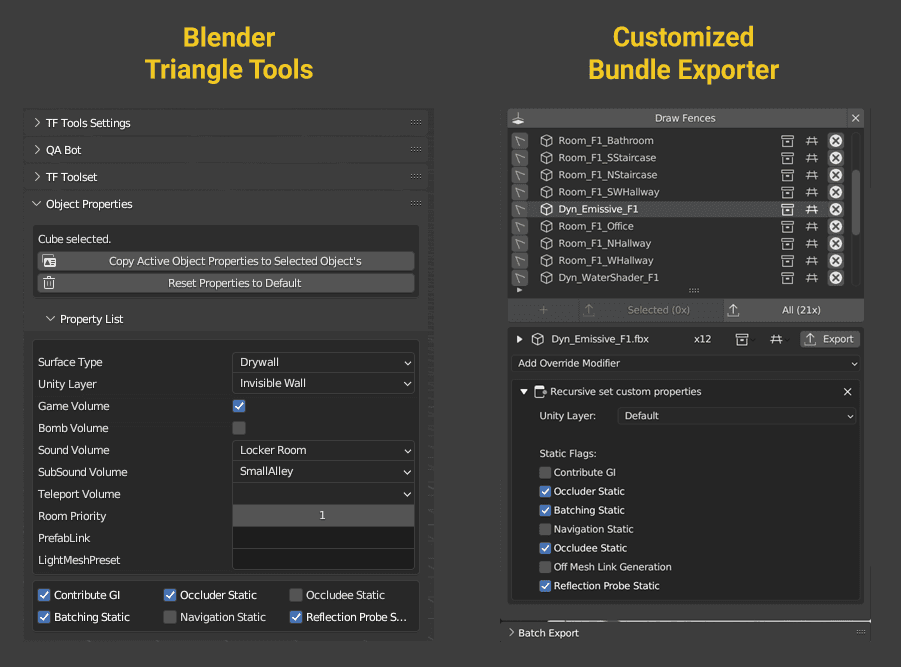The image size is (901, 667).
Task: Click grid icon on Room_F1_SStaircase row
Action: 811,158
